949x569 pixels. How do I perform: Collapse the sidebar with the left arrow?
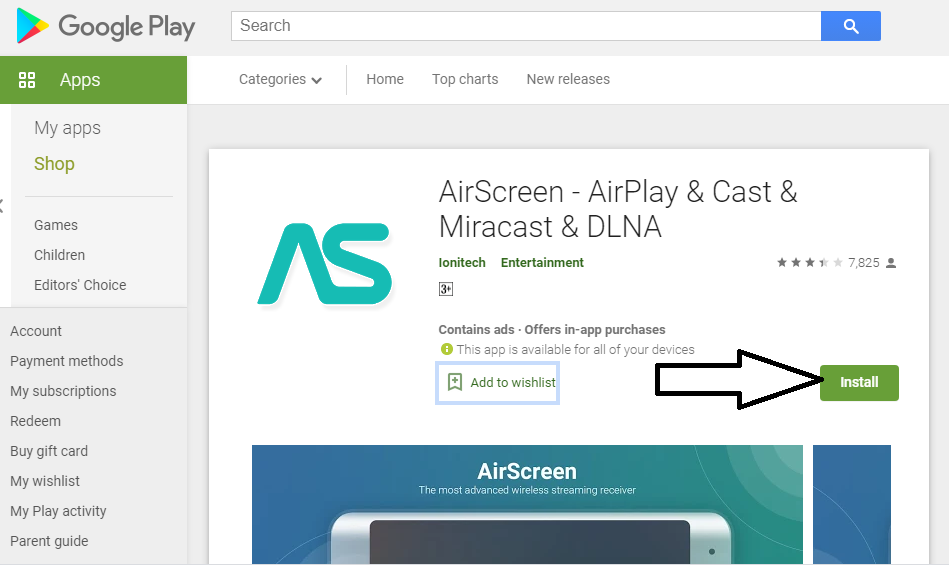[2, 206]
